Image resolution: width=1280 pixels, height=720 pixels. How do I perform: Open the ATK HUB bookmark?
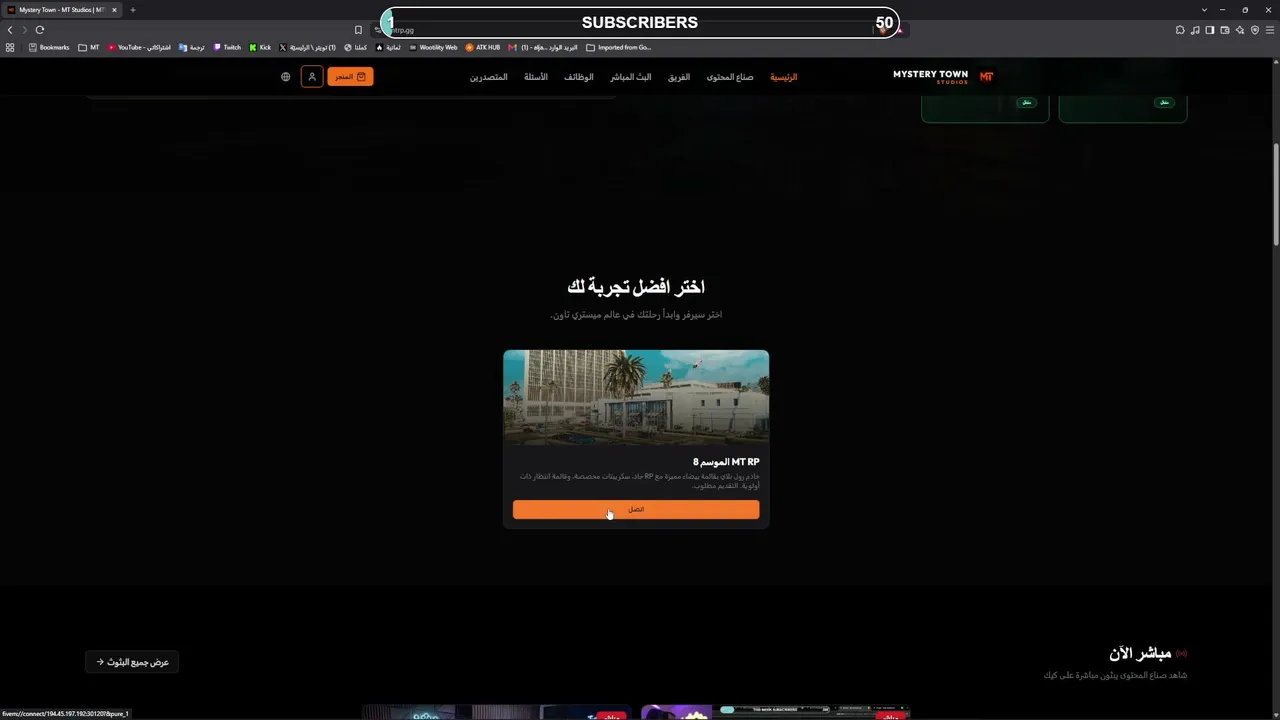pos(483,47)
